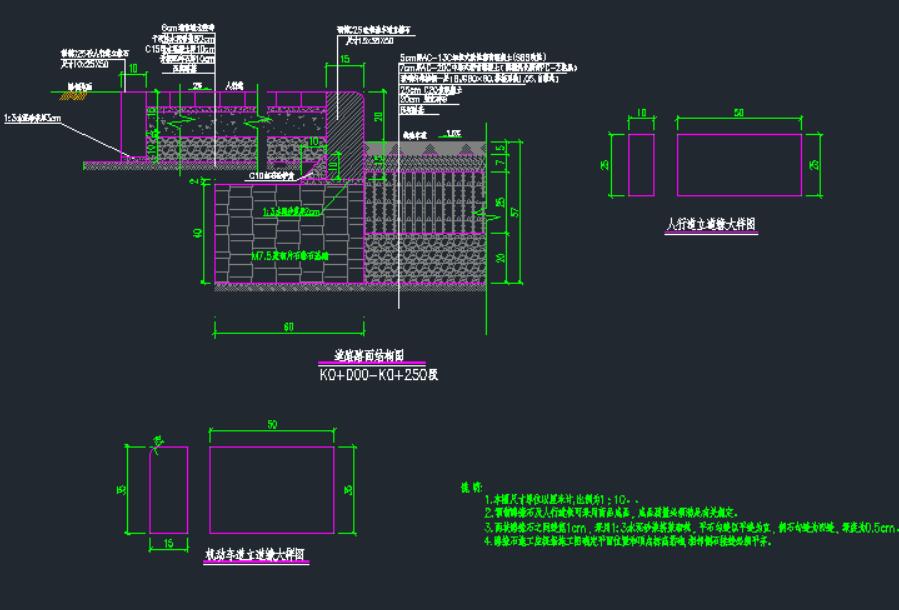Click the 57 overall height dimension on the right
The width and height of the screenshot is (899, 610).
point(514,212)
